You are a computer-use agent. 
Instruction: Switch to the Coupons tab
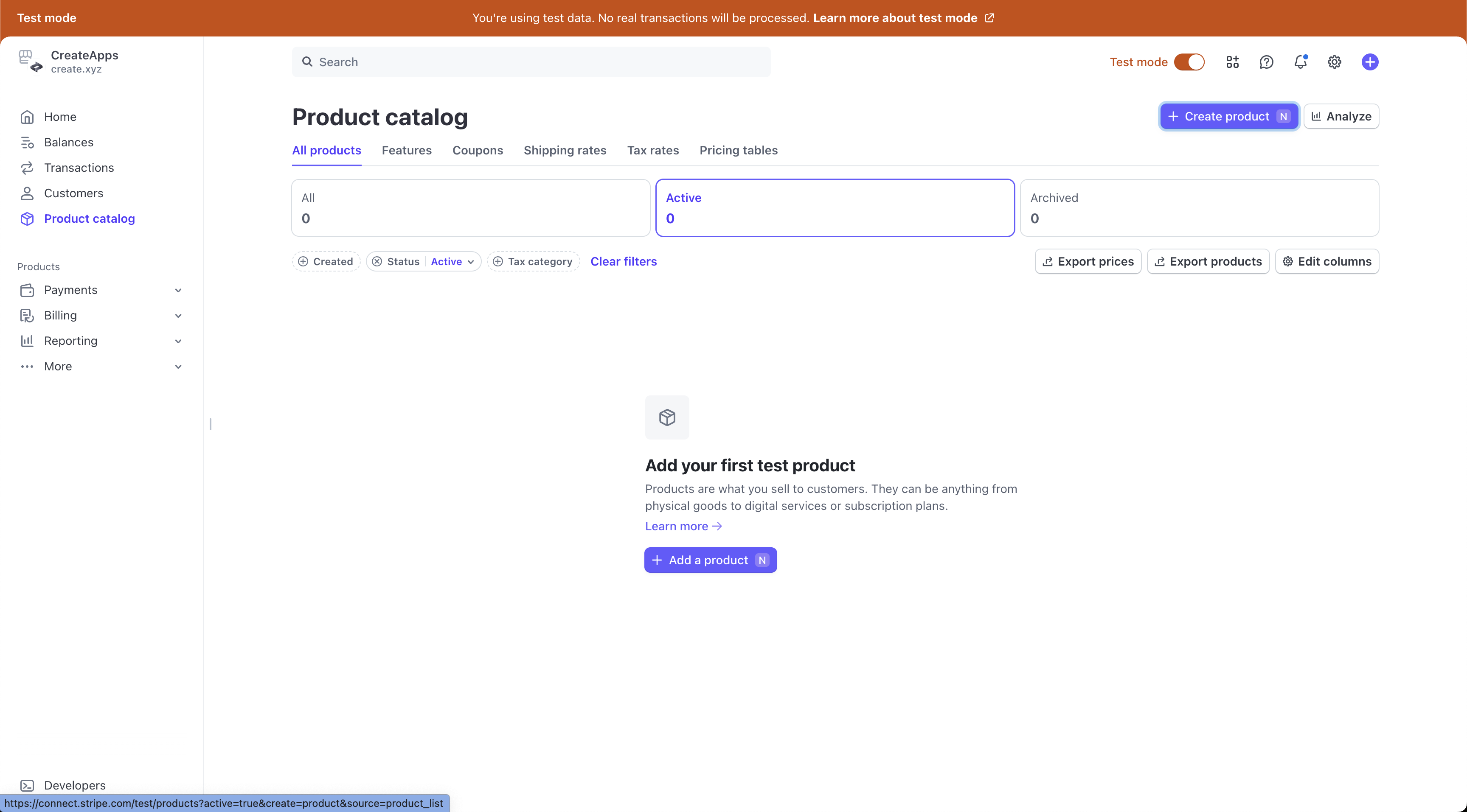point(477,150)
